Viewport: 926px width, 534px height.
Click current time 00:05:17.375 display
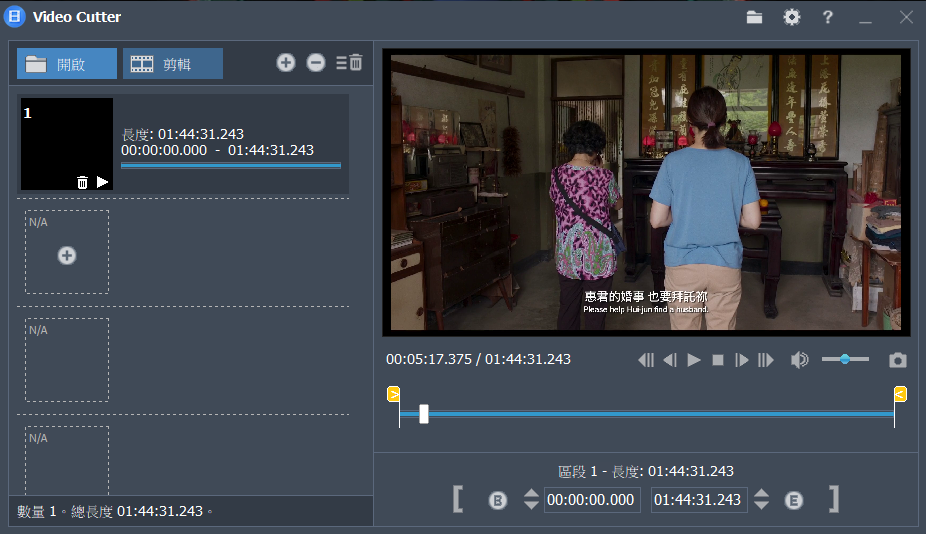[429, 359]
